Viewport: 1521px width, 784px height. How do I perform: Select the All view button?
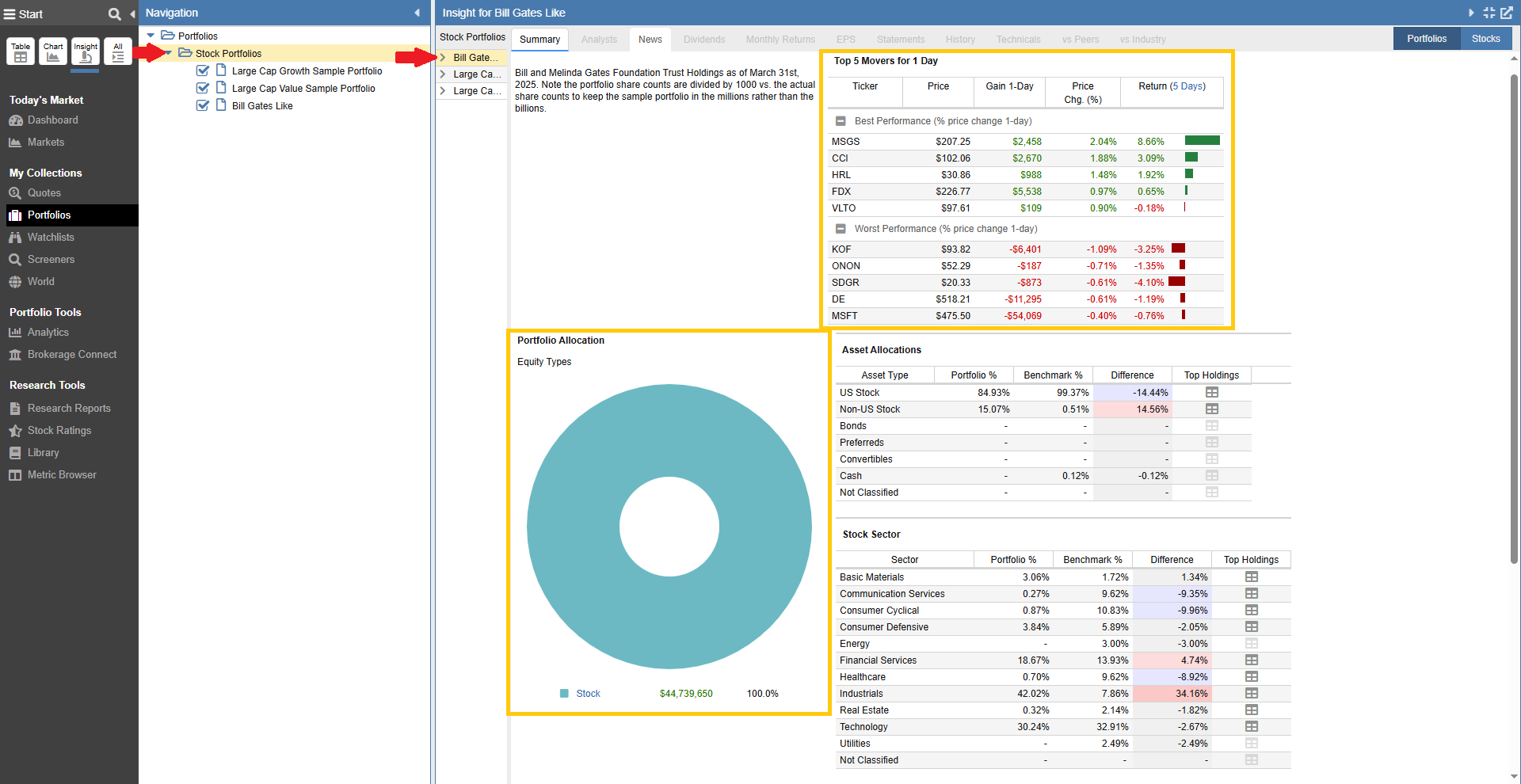click(118, 51)
